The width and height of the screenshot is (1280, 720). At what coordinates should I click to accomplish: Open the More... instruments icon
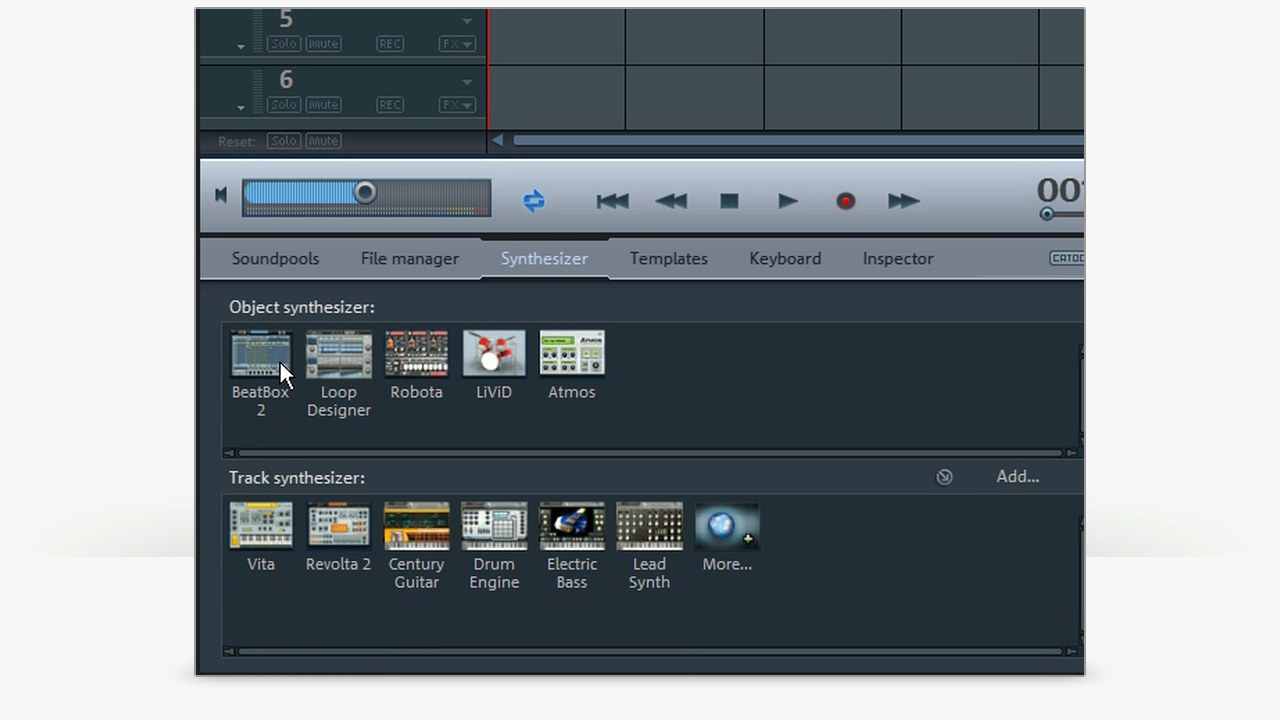coord(727,526)
